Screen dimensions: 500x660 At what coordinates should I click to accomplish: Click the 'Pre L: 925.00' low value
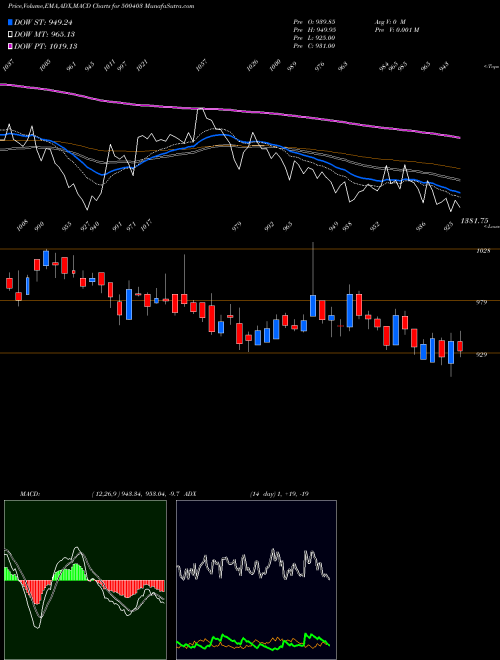click(314, 37)
